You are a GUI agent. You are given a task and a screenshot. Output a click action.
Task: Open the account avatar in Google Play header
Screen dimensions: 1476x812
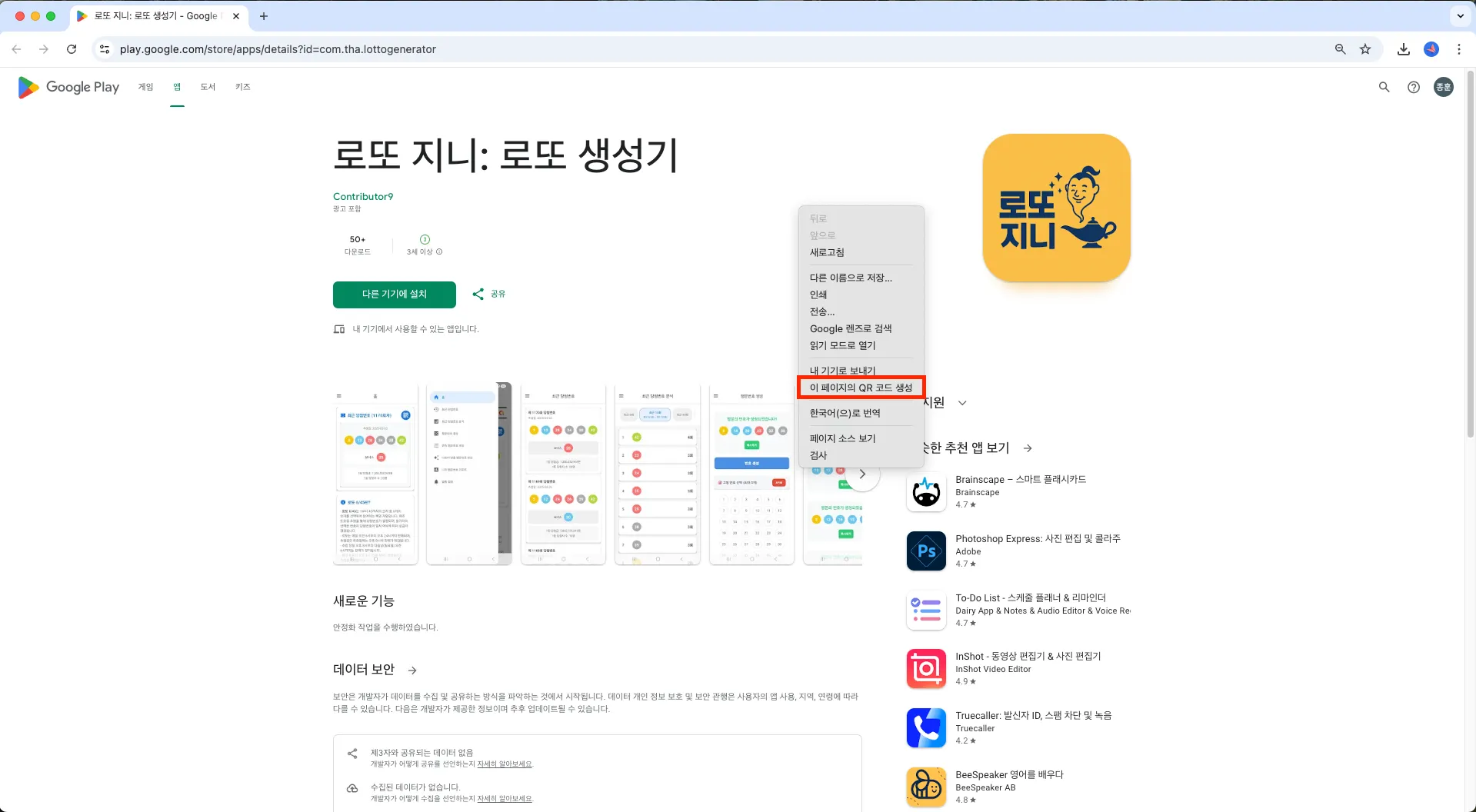[1444, 87]
